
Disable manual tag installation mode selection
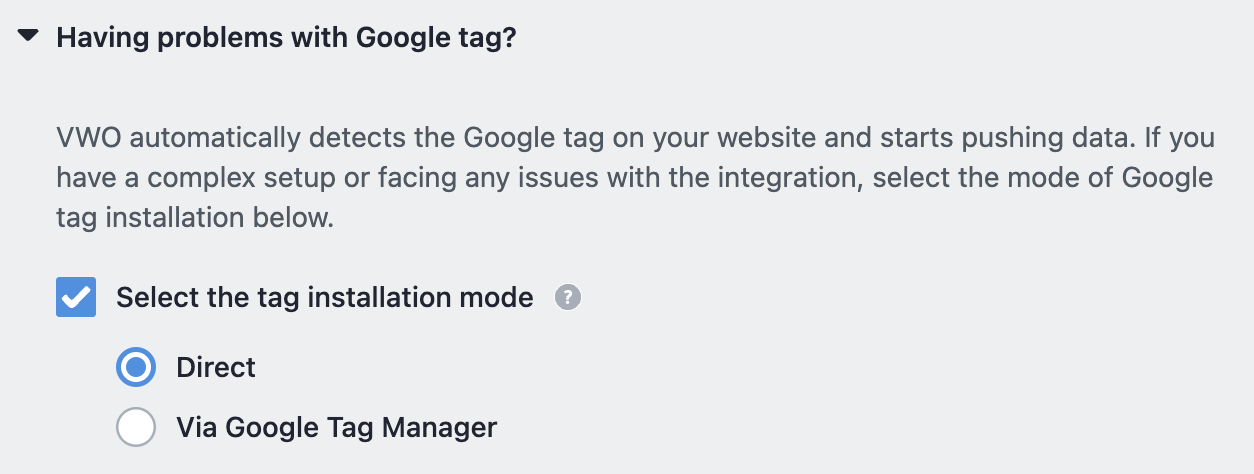pos(76,297)
